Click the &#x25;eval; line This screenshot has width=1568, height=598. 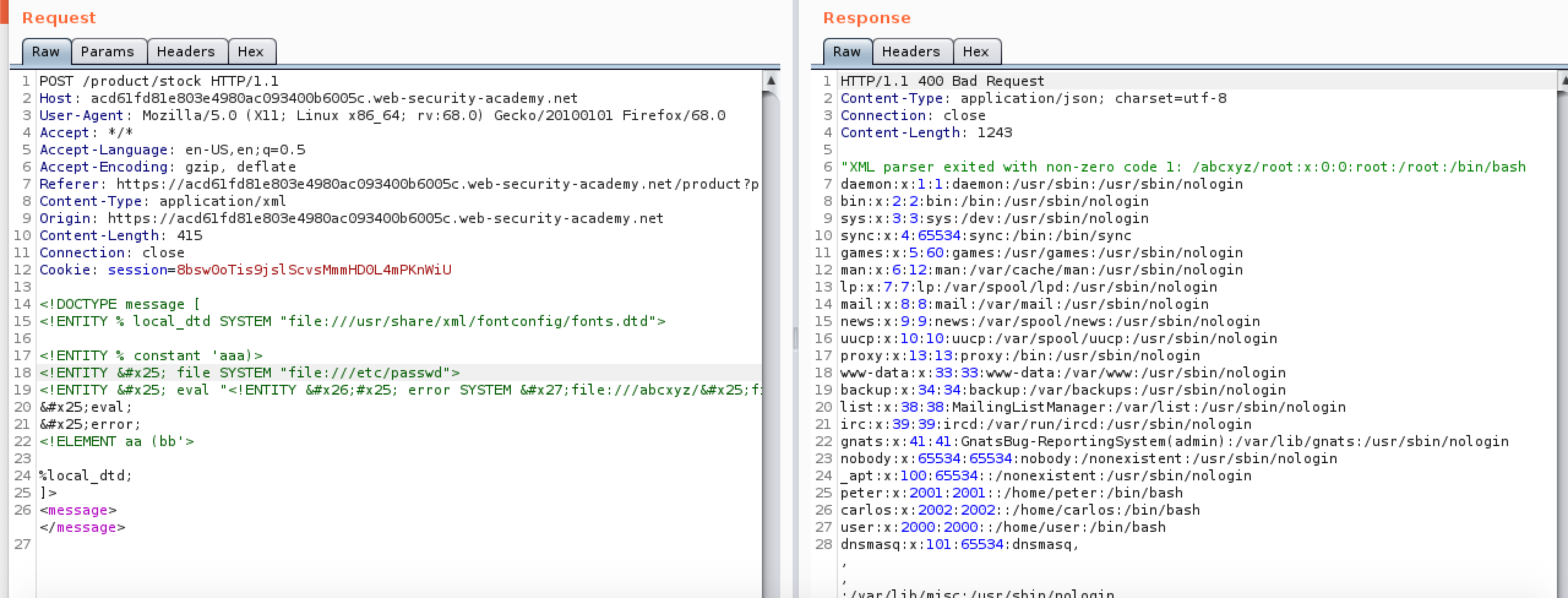point(86,407)
